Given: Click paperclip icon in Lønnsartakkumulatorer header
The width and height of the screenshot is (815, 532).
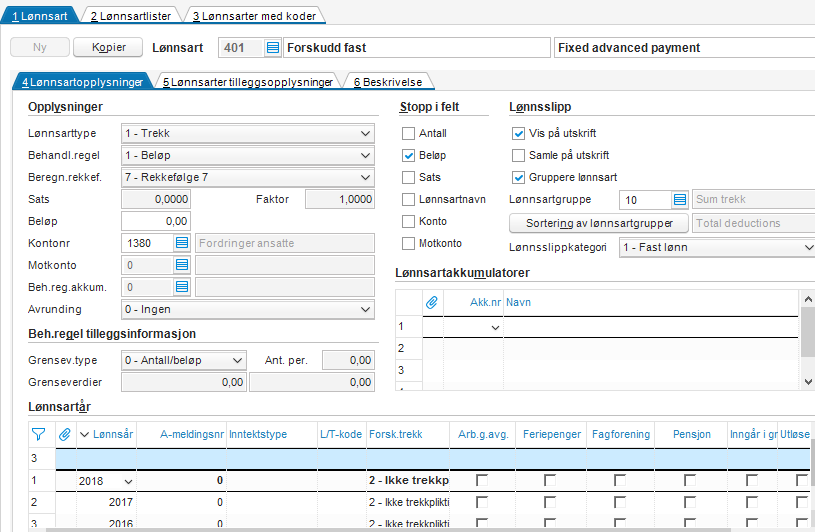Looking at the screenshot, I should click(x=432, y=302).
